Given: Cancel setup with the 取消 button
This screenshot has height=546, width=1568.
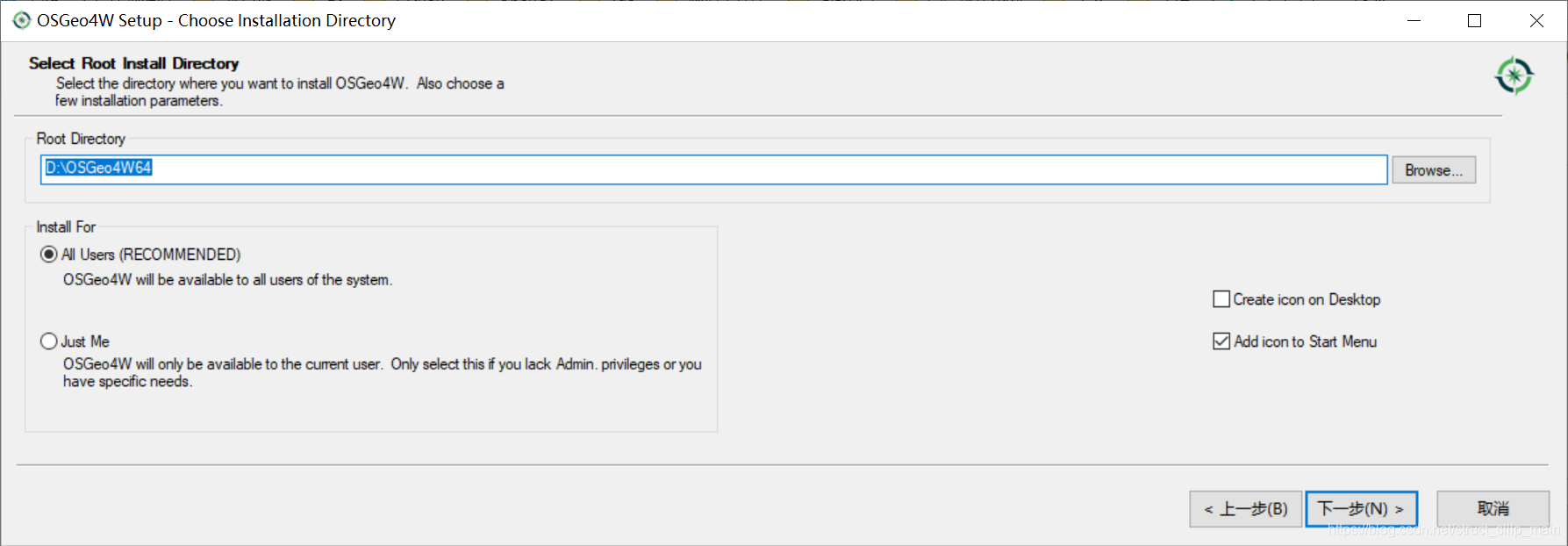Looking at the screenshot, I should point(1493,509).
